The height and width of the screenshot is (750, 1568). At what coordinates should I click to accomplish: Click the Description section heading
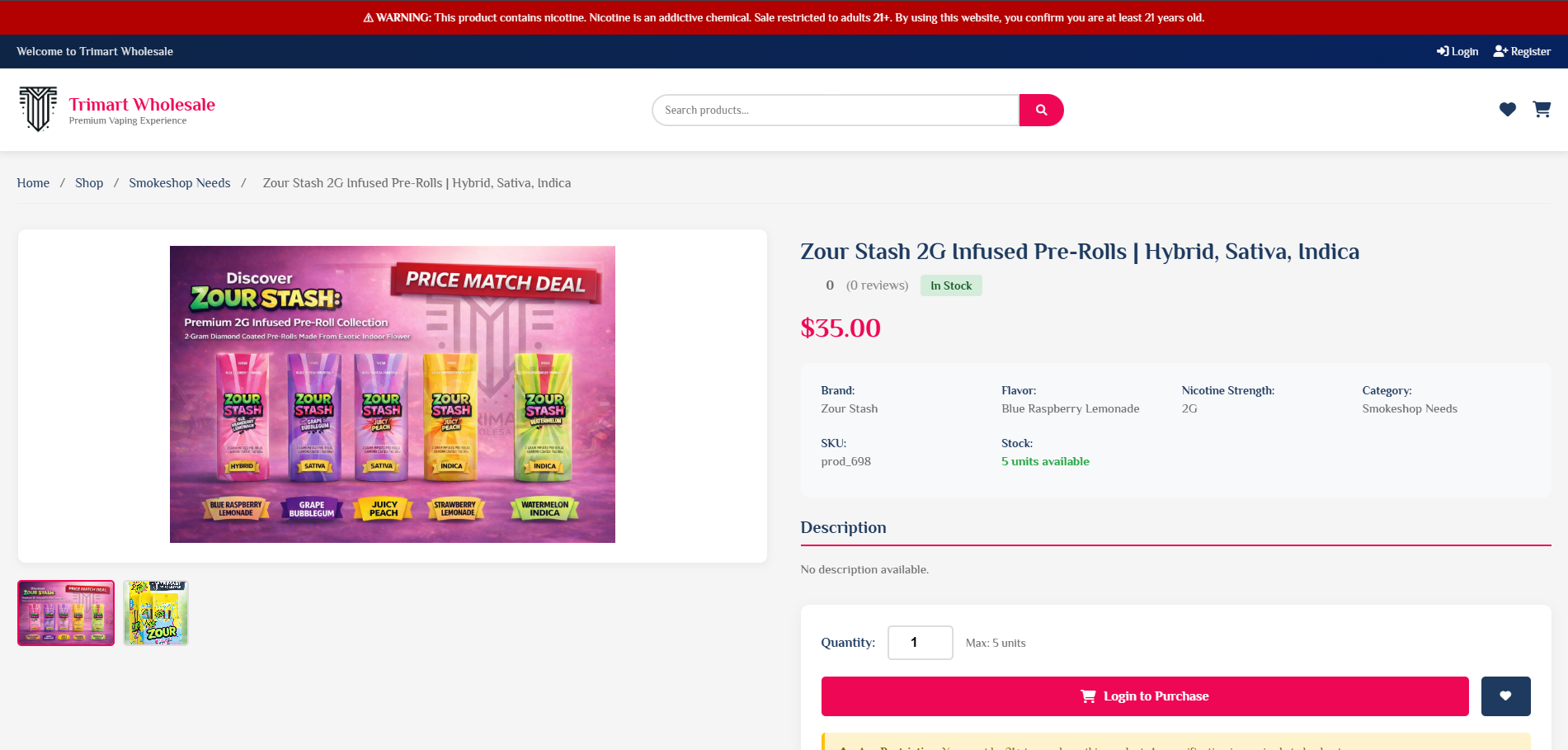point(843,527)
